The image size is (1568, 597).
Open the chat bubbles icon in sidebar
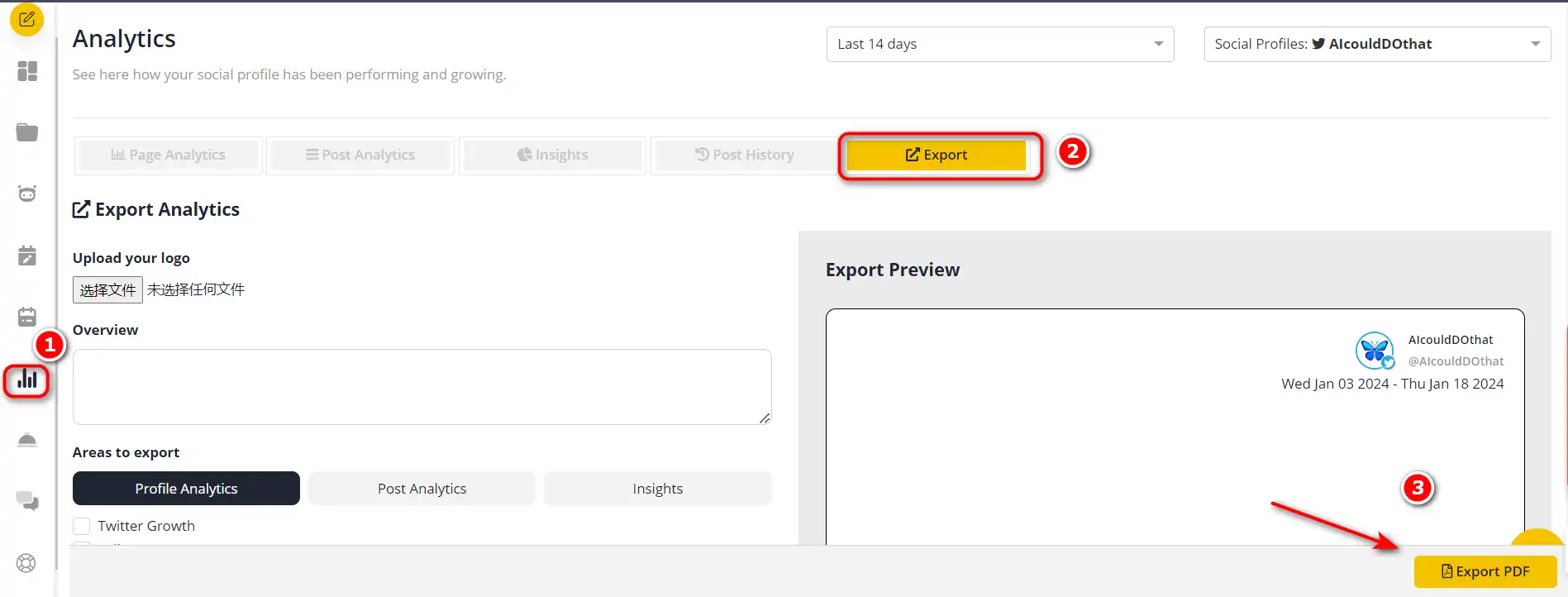(x=27, y=501)
